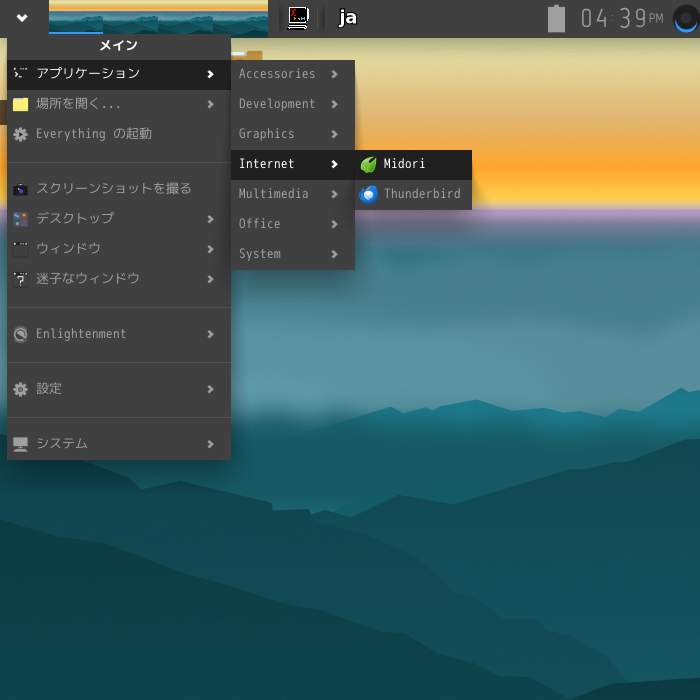
Task: Expand arrow on システム row
Action: click(x=211, y=444)
